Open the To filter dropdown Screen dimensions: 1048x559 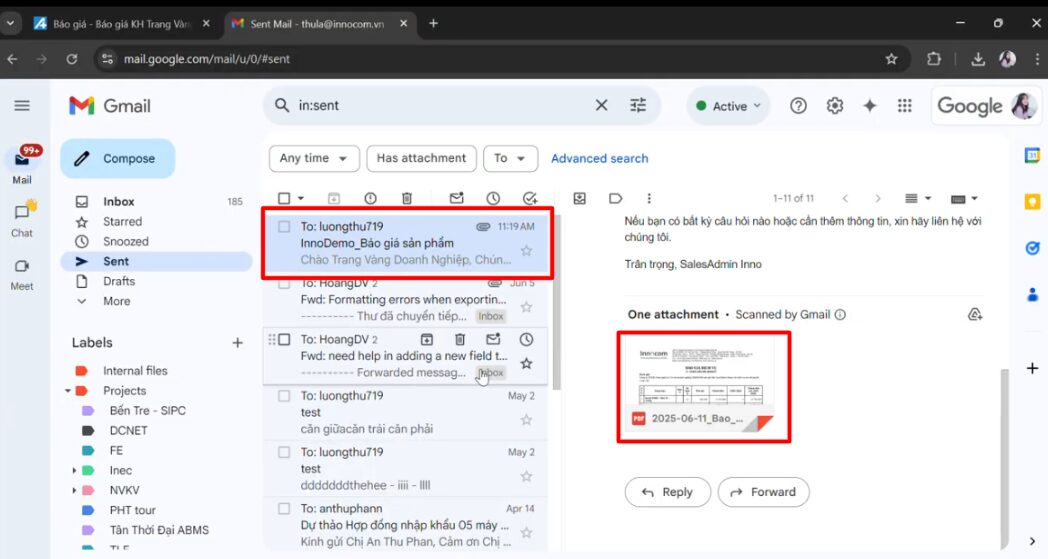coord(510,158)
